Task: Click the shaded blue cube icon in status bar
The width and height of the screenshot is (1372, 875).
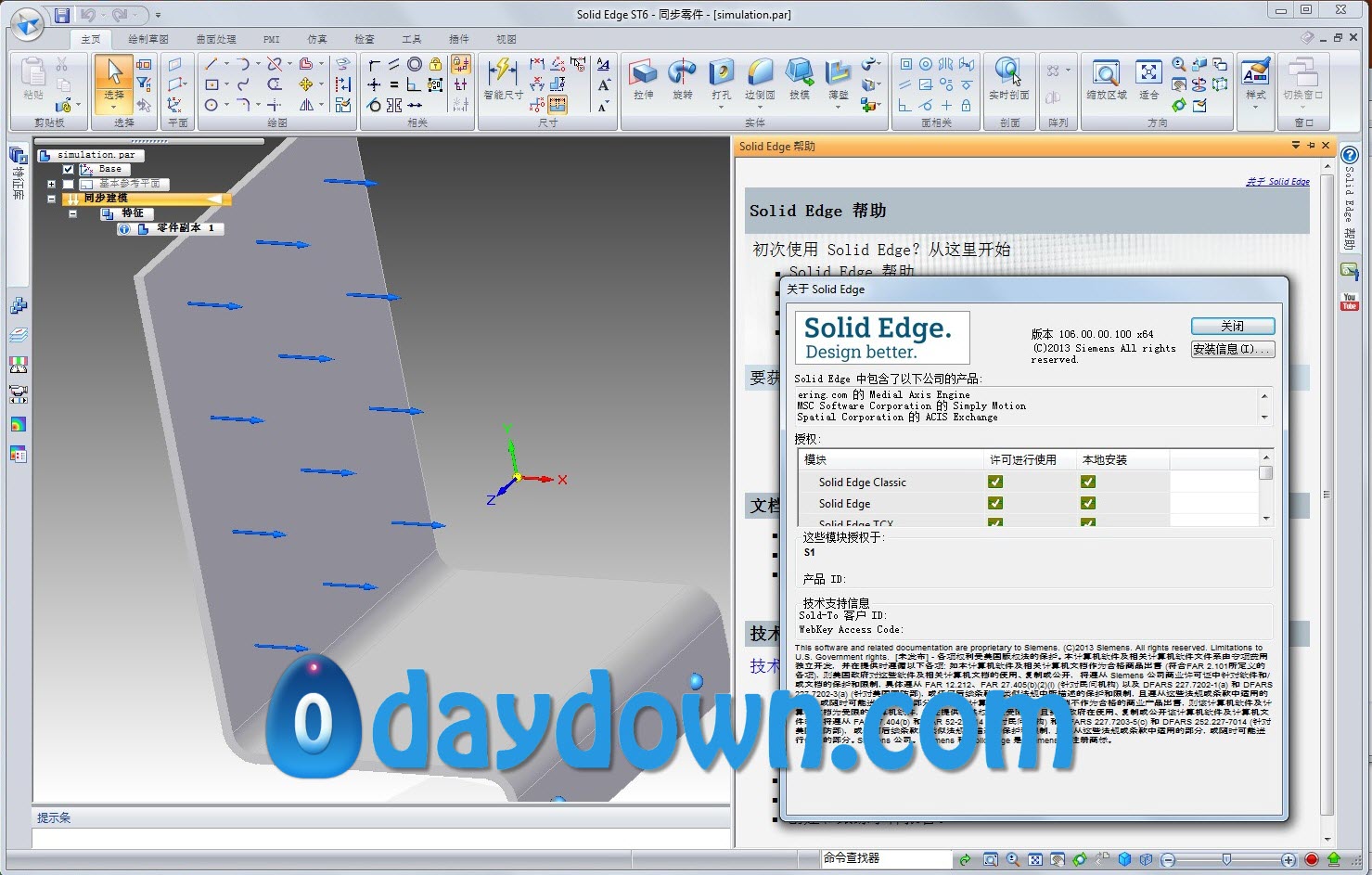Action: (x=1124, y=859)
